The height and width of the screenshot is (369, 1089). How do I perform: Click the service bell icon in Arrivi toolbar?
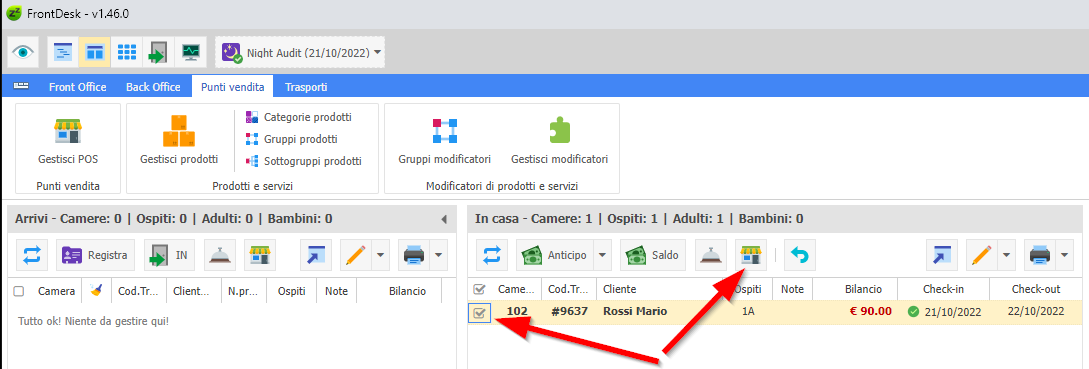pyautogui.click(x=221, y=255)
